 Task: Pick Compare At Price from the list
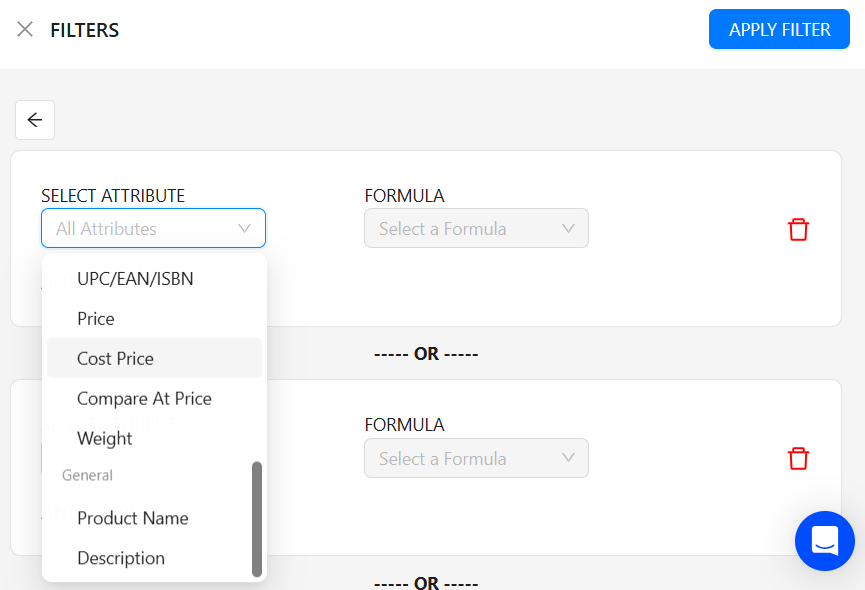(145, 398)
